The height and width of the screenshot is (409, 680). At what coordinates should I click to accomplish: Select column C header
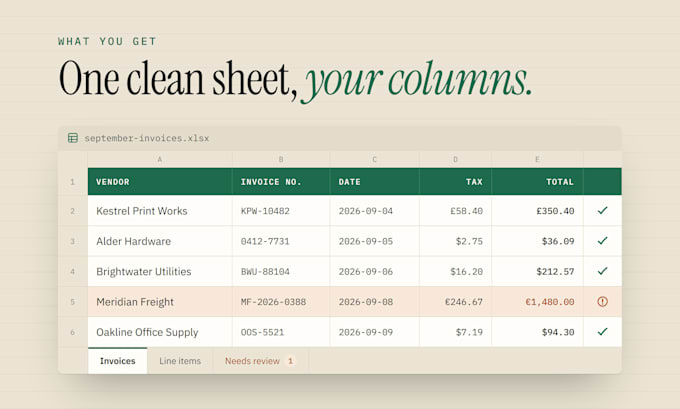[x=375, y=160]
